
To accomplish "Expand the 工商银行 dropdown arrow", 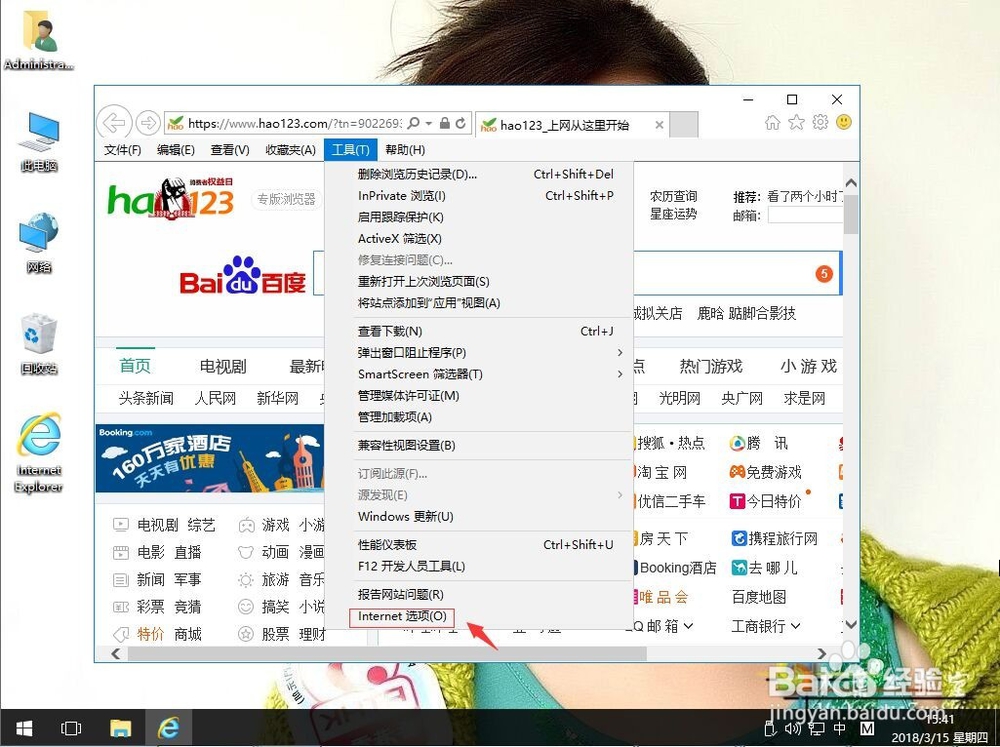I will tap(795, 626).
